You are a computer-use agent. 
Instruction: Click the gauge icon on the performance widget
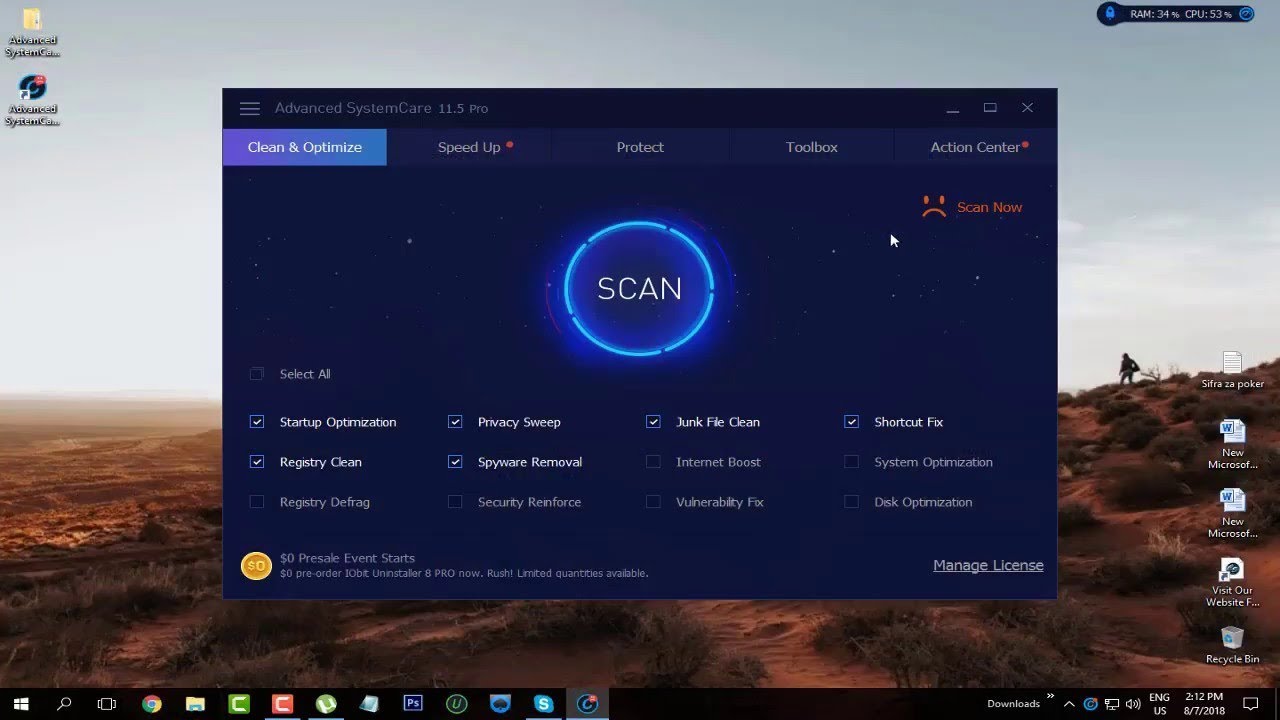1246,14
